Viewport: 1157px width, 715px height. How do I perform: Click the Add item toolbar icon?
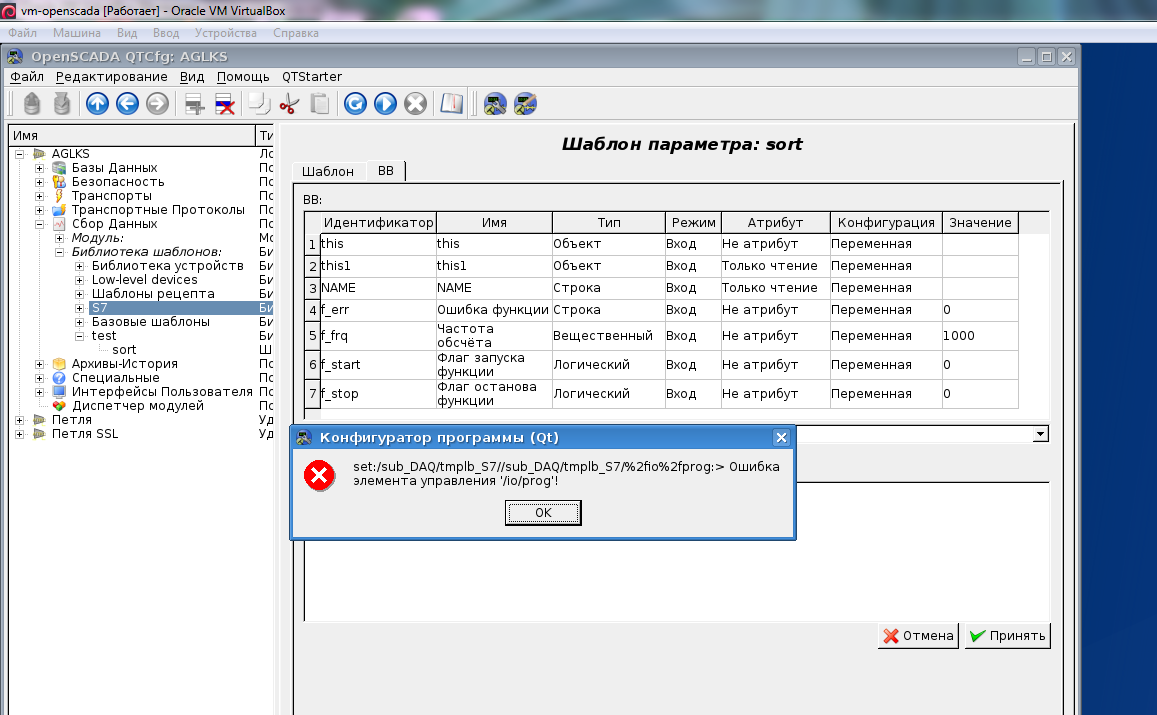(x=194, y=103)
